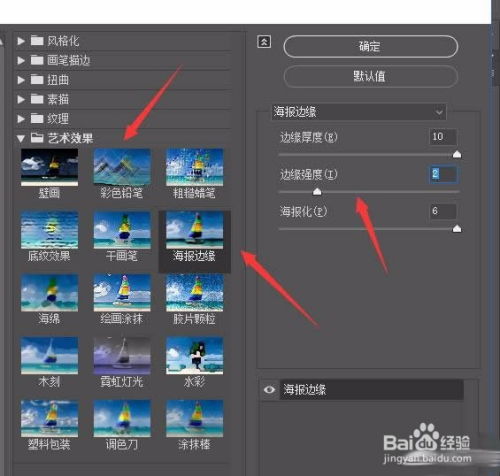Select the 胶片颗粒 filter thumbnail
Viewport: 500px width, 476px height.
(x=195, y=293)
